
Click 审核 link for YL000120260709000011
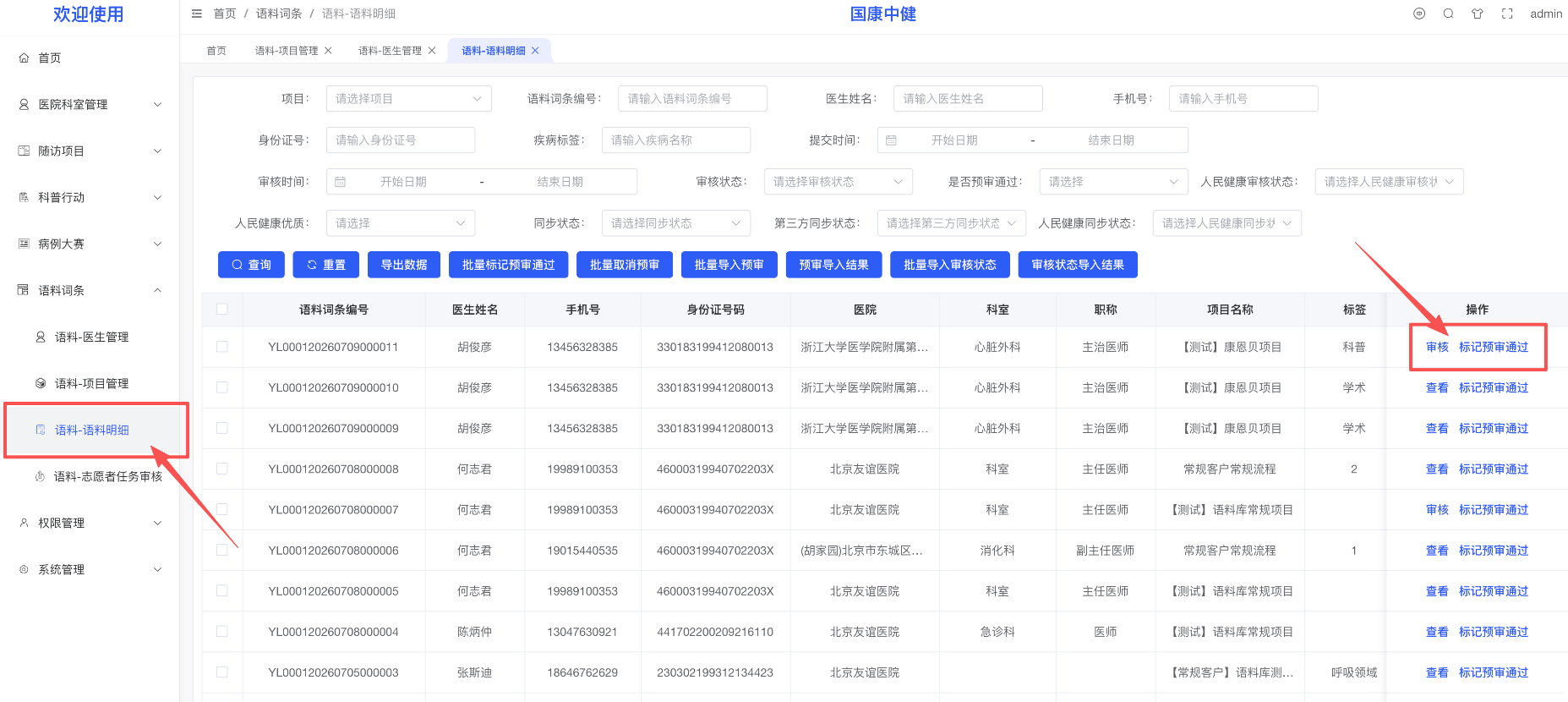(1437, 347)
